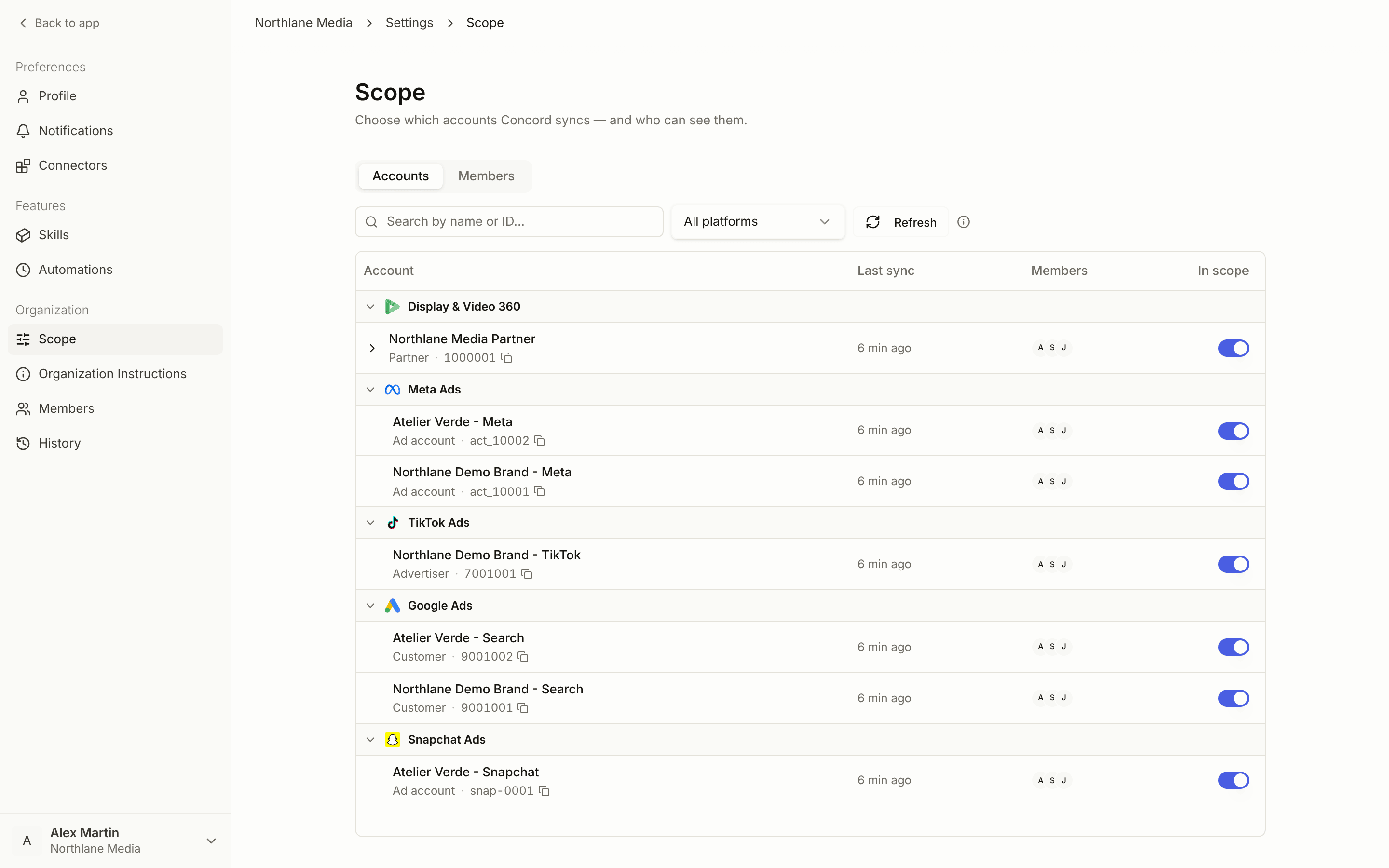Image resolution: width=1389 pixels, height=868 pixels.
Task: Expand the Northlane Media Partner row
Action: [x=372, y=349]
